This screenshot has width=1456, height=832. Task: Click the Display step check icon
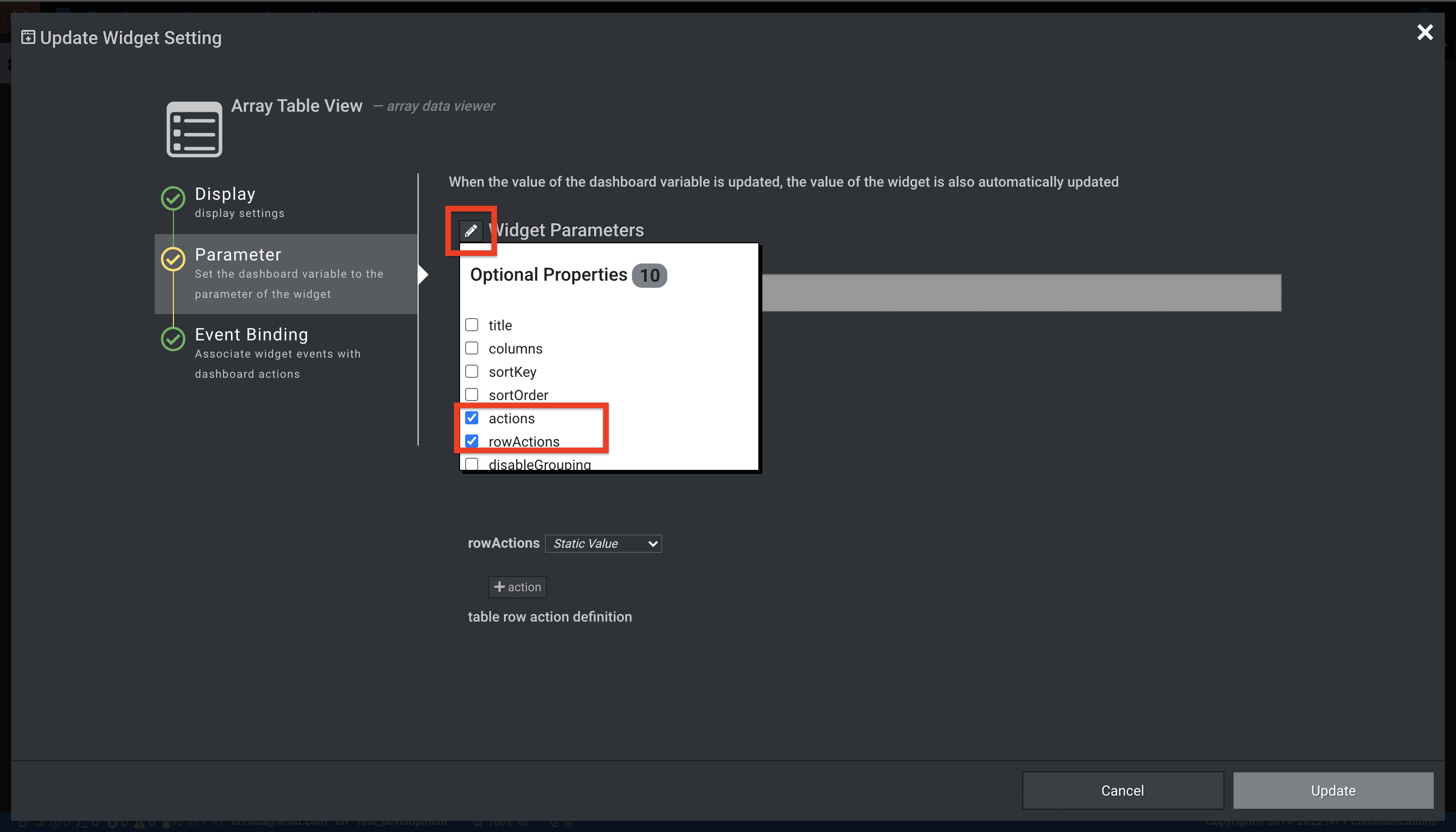(173, 198)
